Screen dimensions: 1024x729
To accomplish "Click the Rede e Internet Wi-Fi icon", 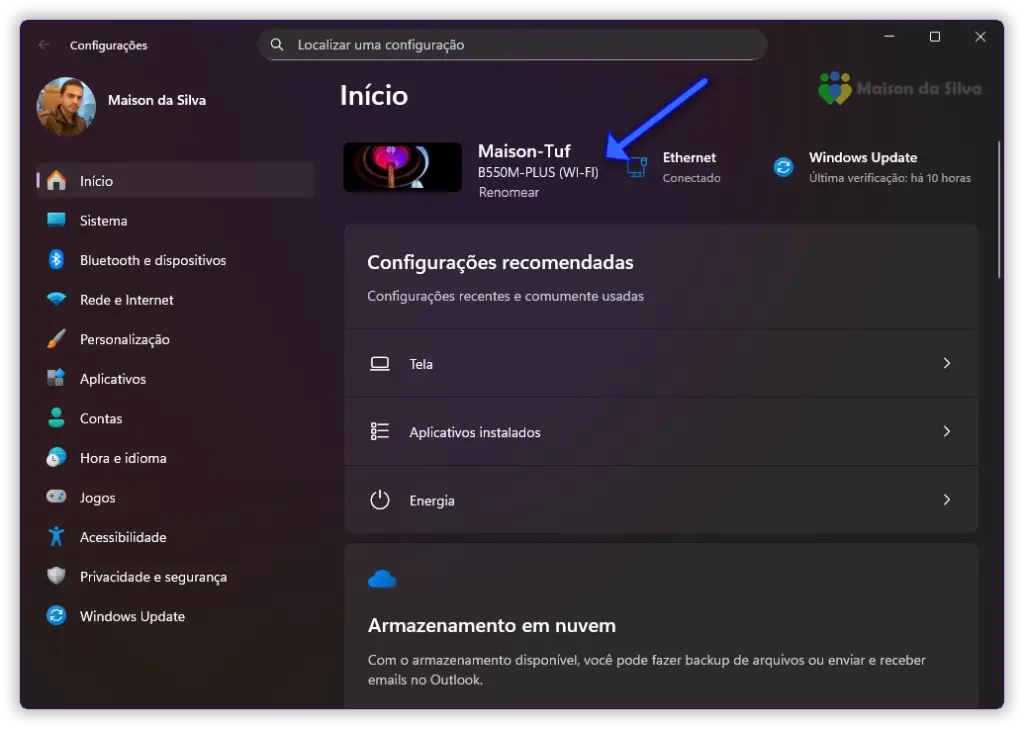I will click(x=56, y=300).
